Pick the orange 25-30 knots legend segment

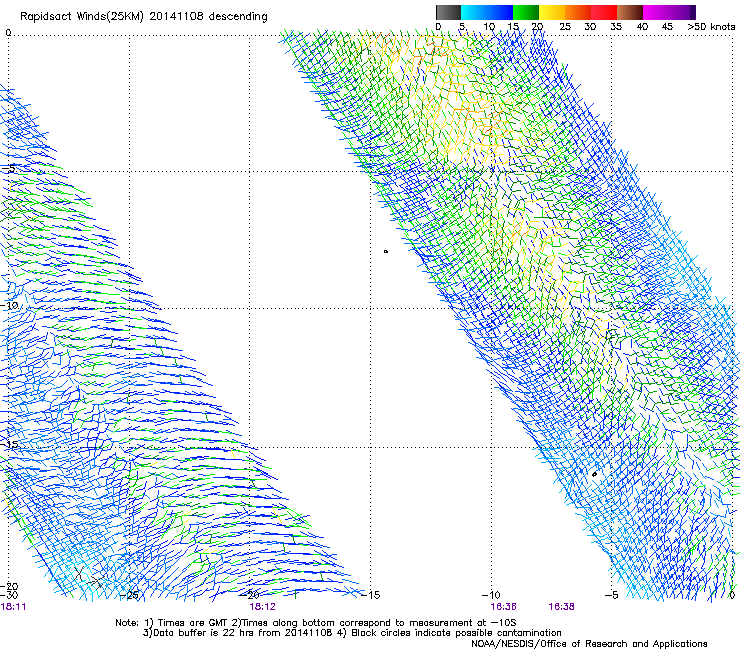tap(578, 12)
